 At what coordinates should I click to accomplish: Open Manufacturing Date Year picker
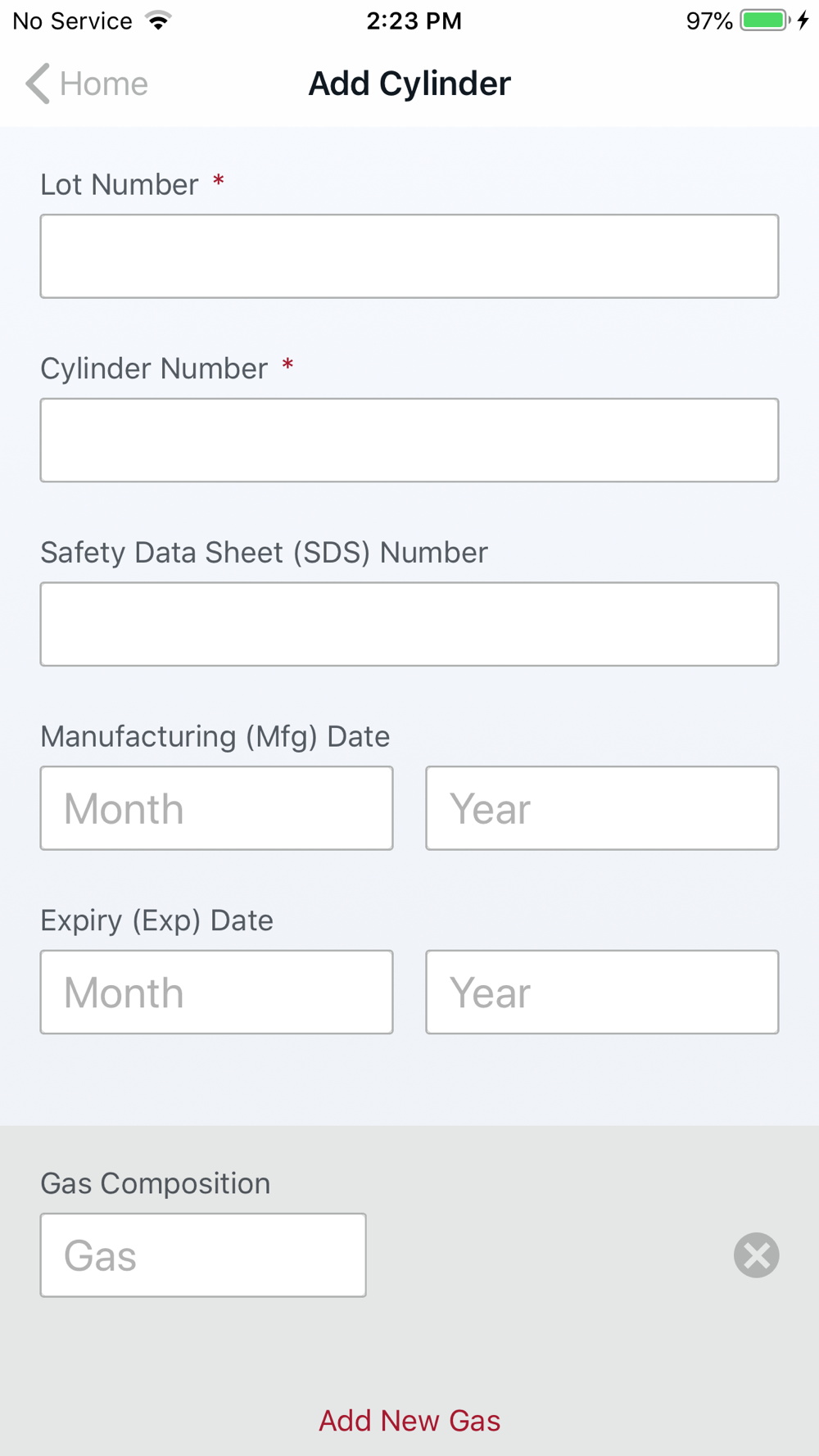pyautogui.click(x=602, y=808)
